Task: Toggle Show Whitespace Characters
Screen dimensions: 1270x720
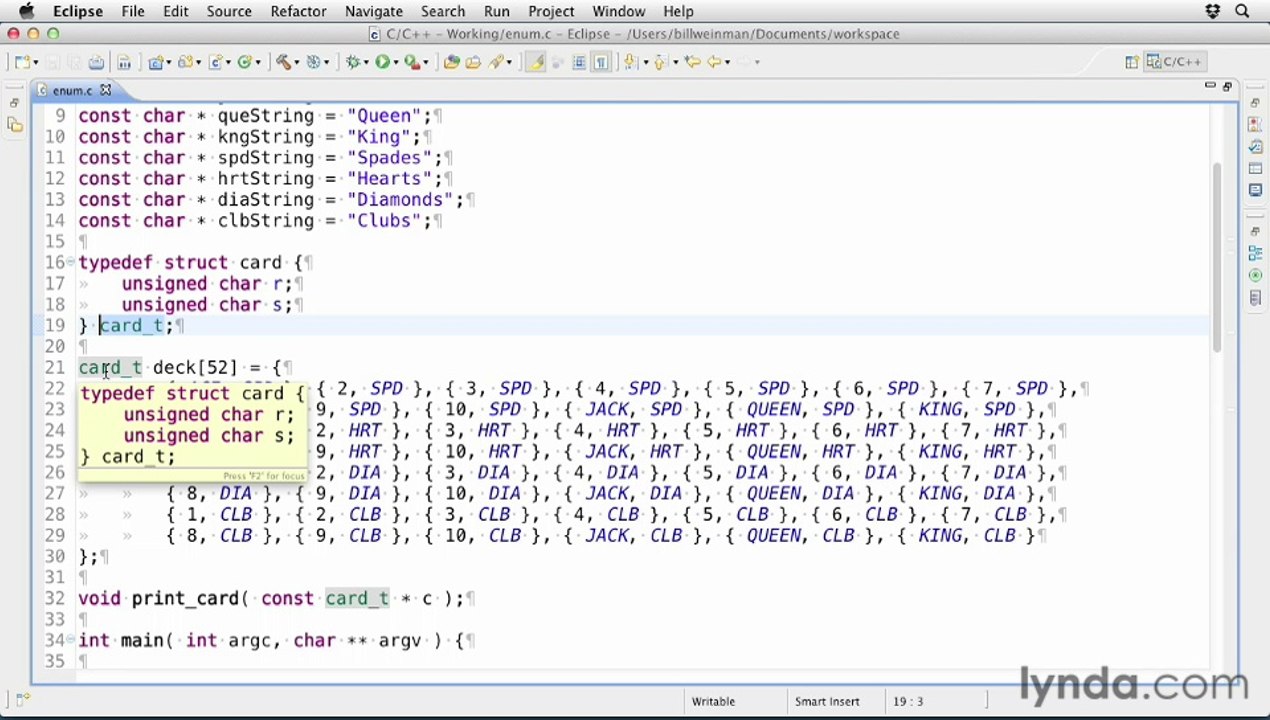Action: point(601,62)
